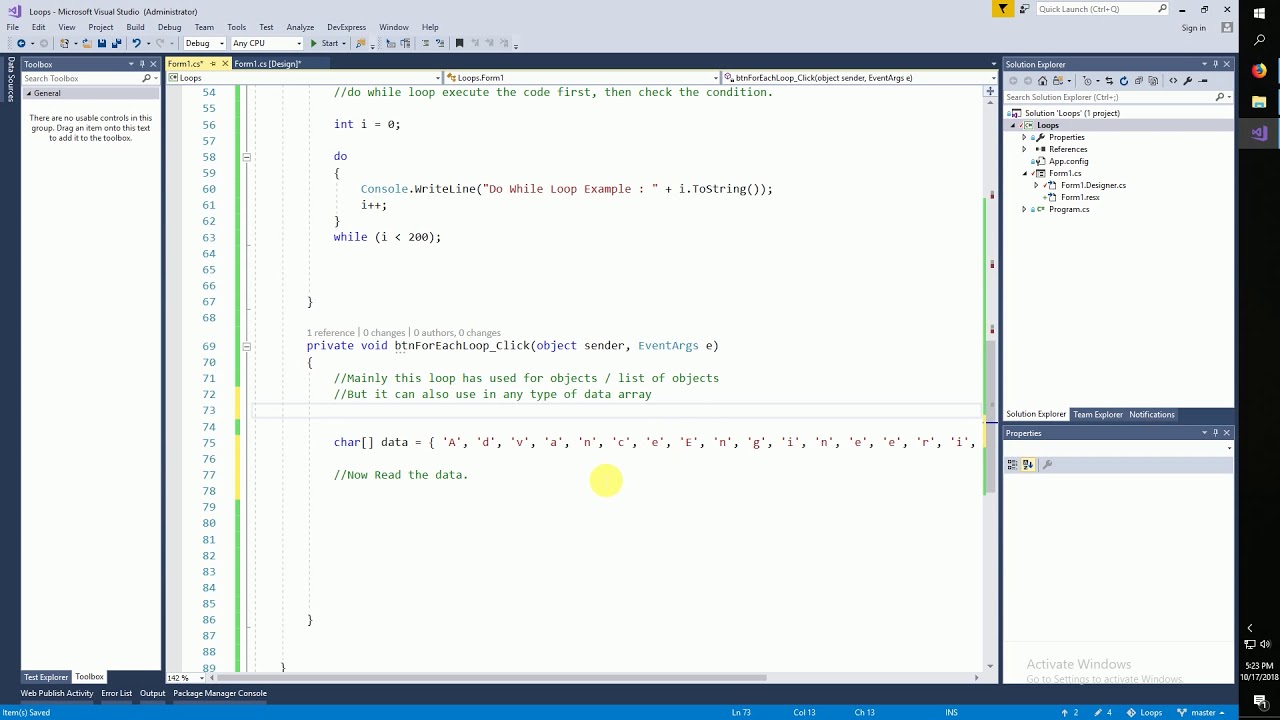The width and height of the screenshot is (1280, 720).
Task: Toggle auto-hide pin on Solution Explorer
Action: pos(1216,64)
